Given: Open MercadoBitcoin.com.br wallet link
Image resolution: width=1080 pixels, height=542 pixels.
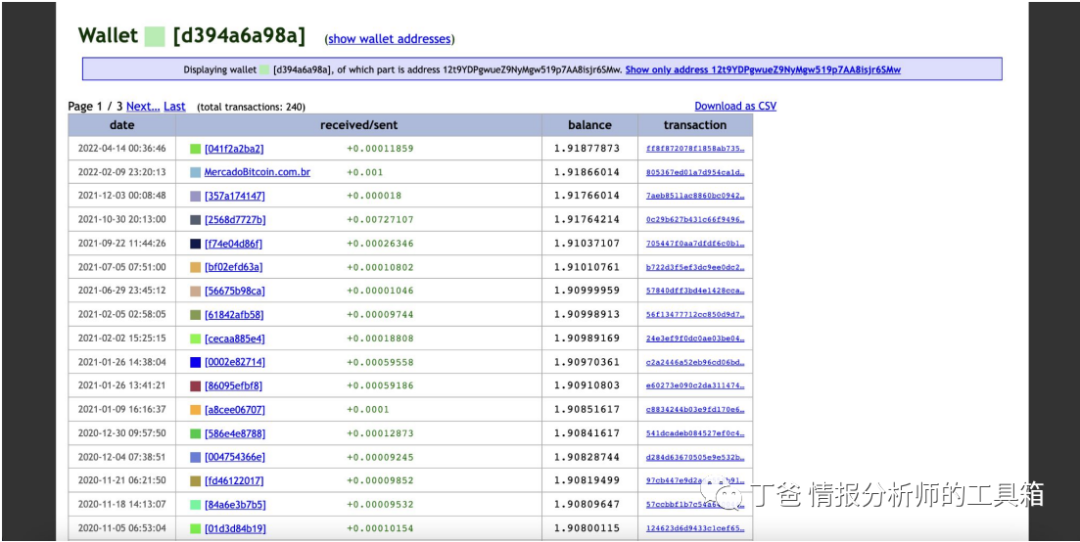Looking at the screenshot, I should (x=257, y=172).
